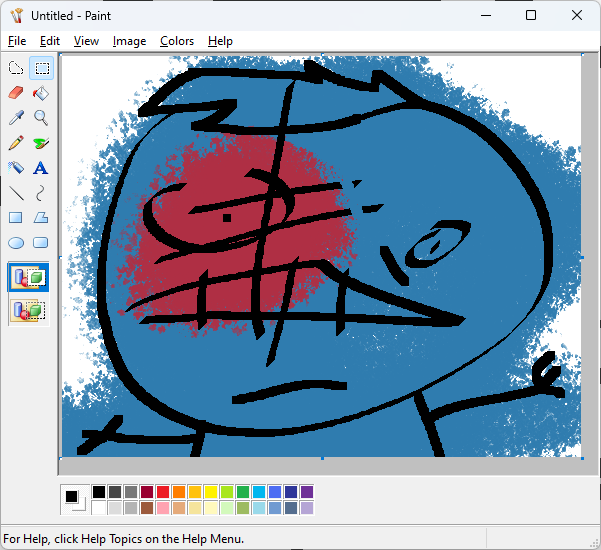Viewport: 601px width, 550px height.
Task: Select the Ellipse shape tool
Action: [16, 242]
